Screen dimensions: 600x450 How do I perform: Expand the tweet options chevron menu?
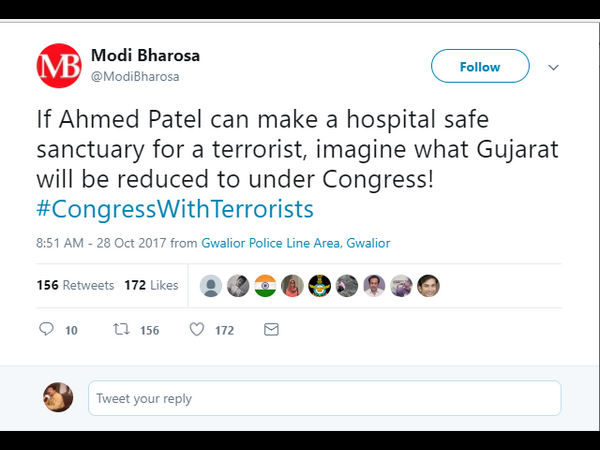point(553,67)
